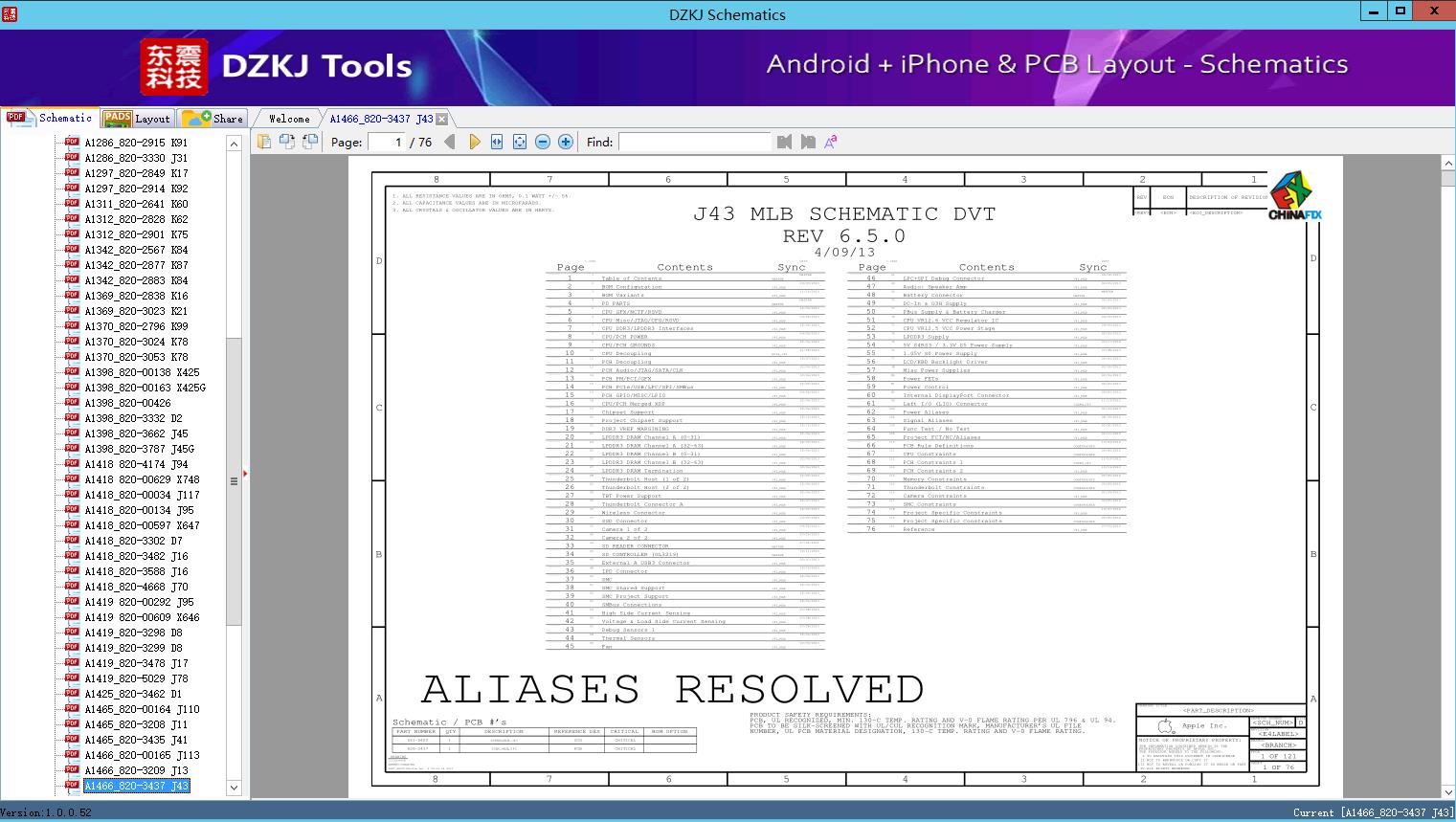Open the PADS Layout tab
The height and width of the screenshot is (822, 1456).
tap(137, 119)
